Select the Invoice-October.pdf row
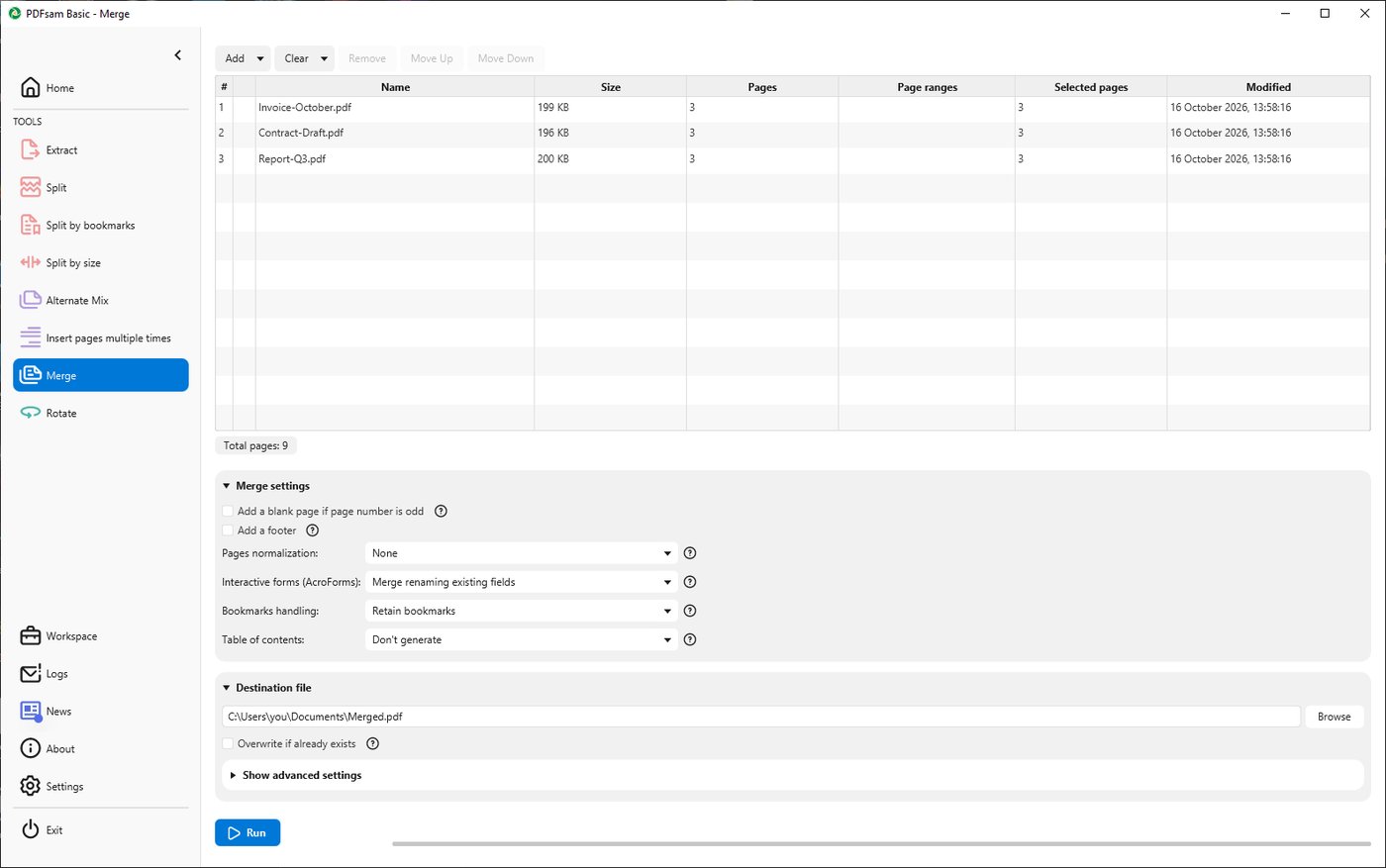Viewport: 1386px width, 868px height. (x=793, y=107)
